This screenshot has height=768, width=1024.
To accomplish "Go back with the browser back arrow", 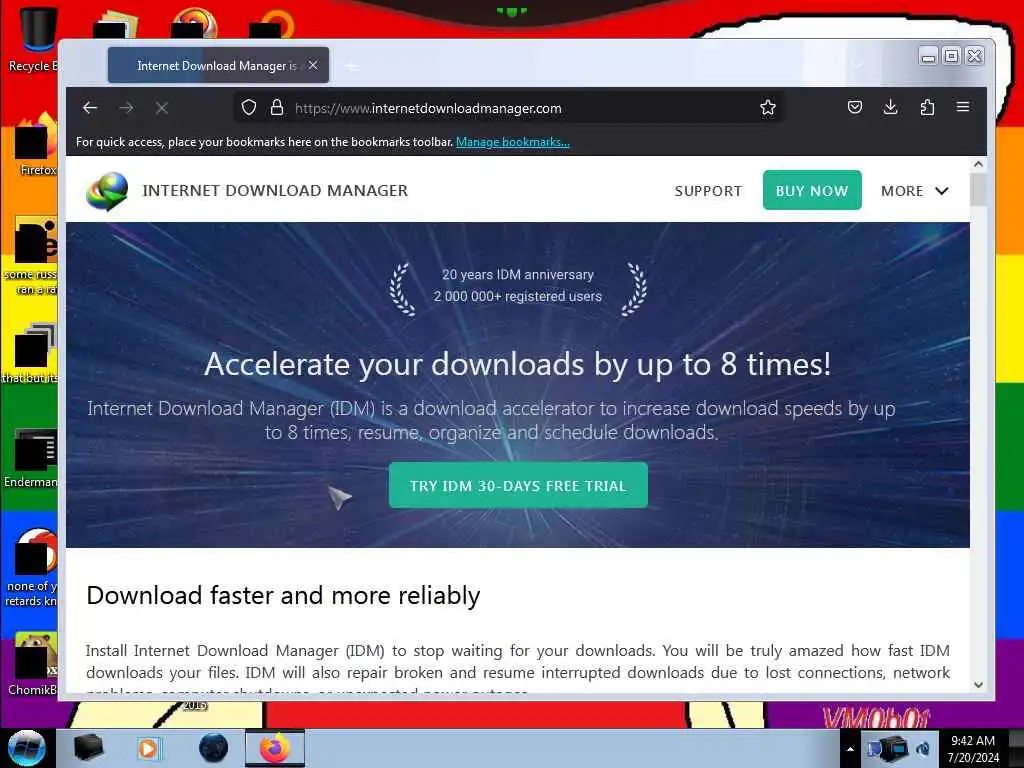I will [x=90, y=108].
